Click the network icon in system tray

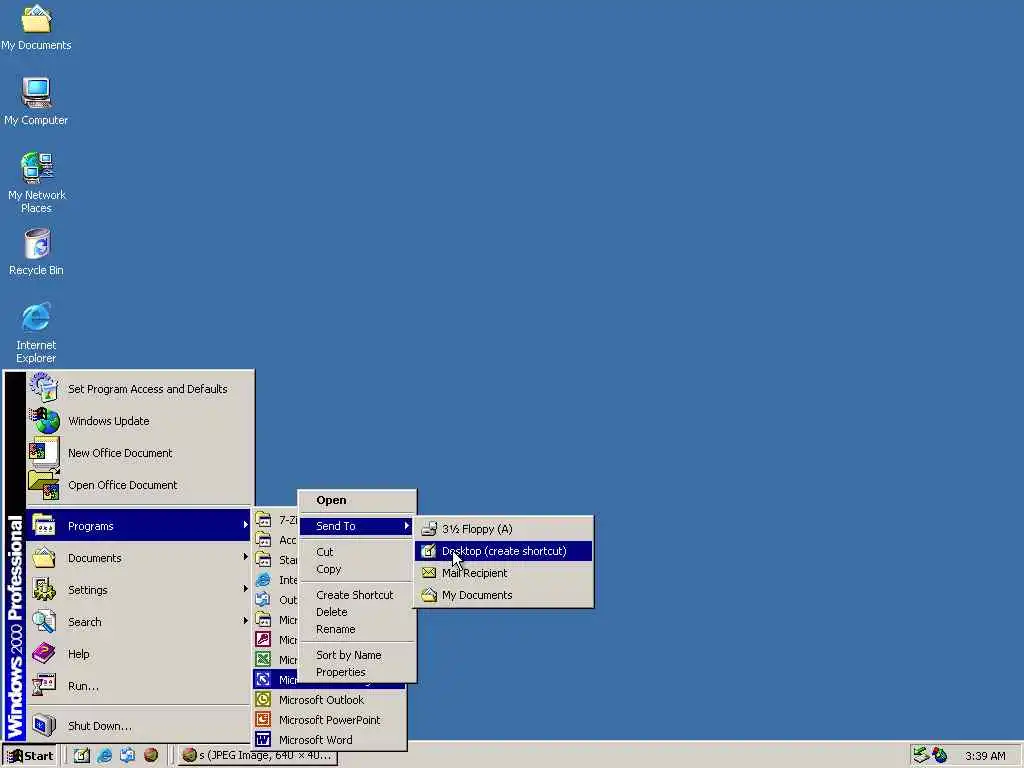point(921,755)
